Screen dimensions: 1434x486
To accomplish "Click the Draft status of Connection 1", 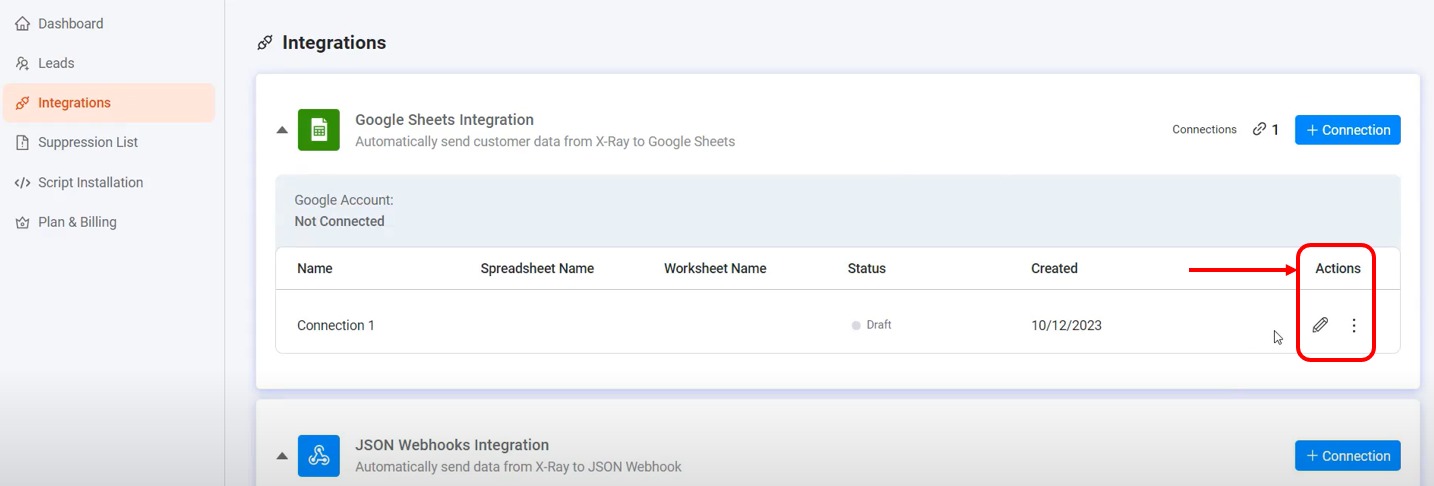I will pos(878,325).
